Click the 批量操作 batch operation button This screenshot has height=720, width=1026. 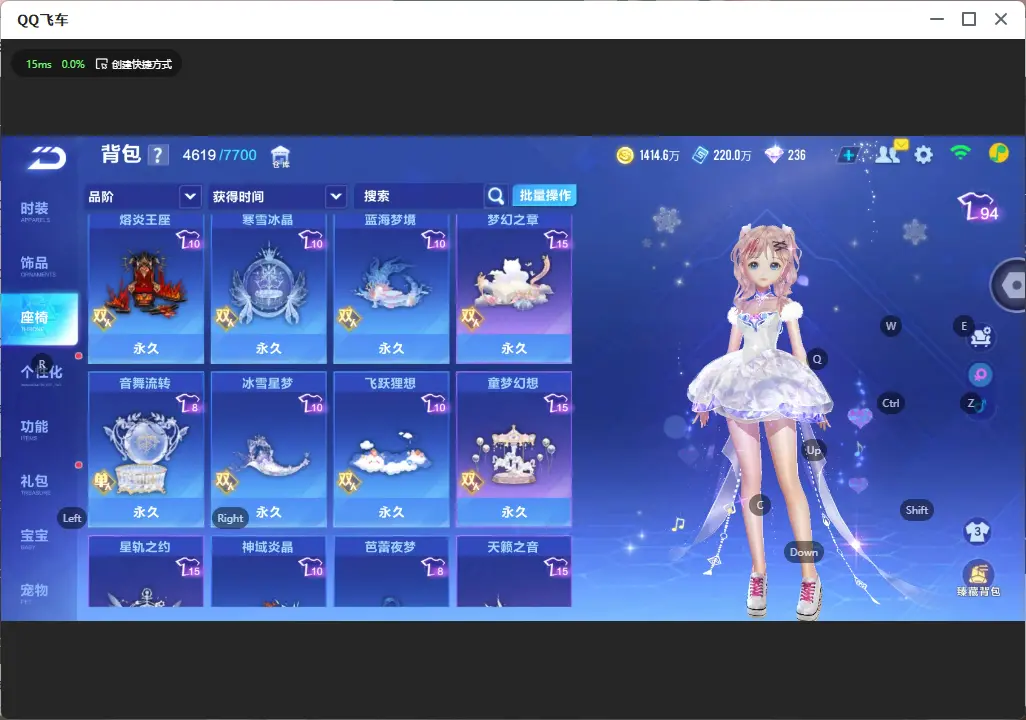[544, 195]
